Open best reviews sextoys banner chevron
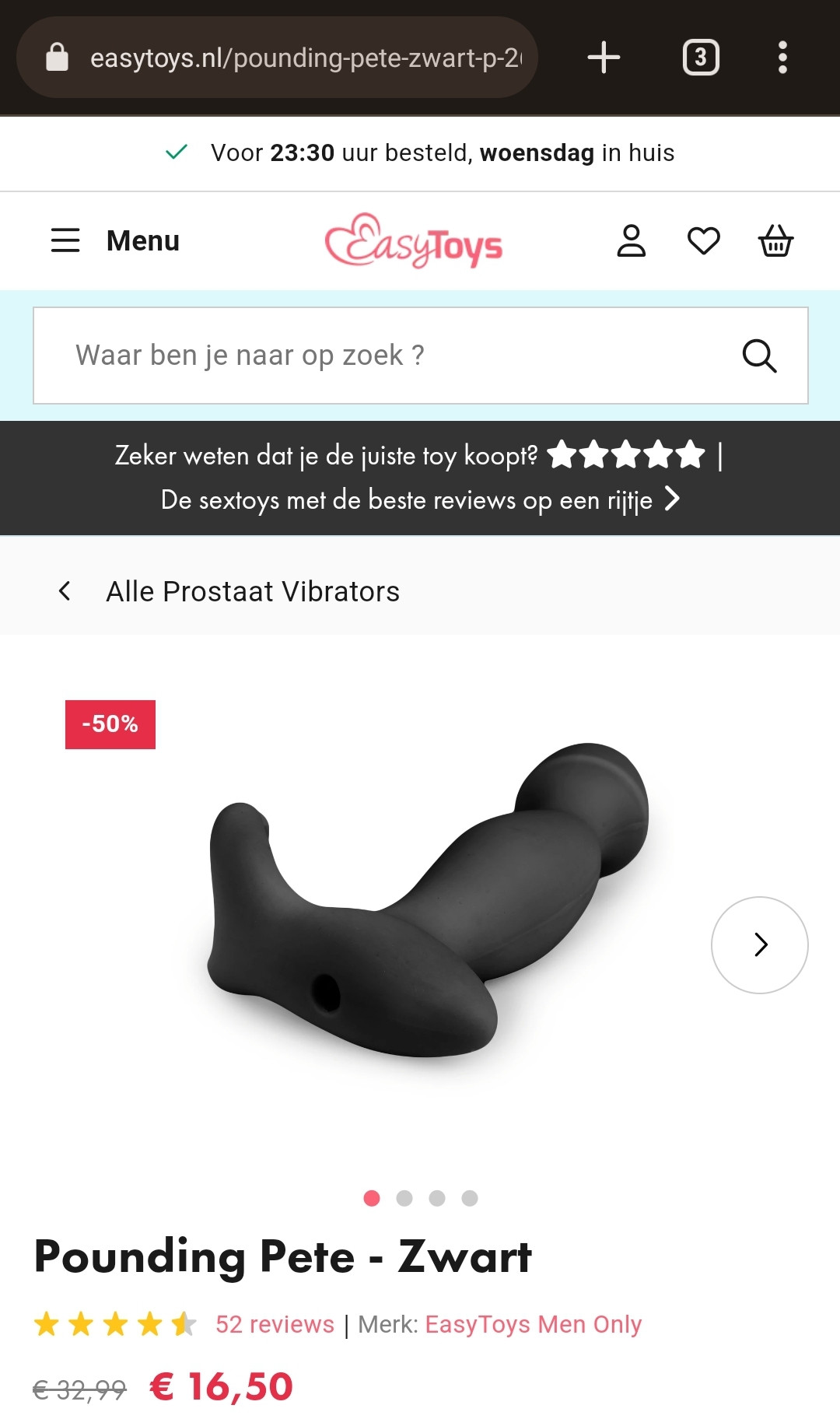 (673, 499)
